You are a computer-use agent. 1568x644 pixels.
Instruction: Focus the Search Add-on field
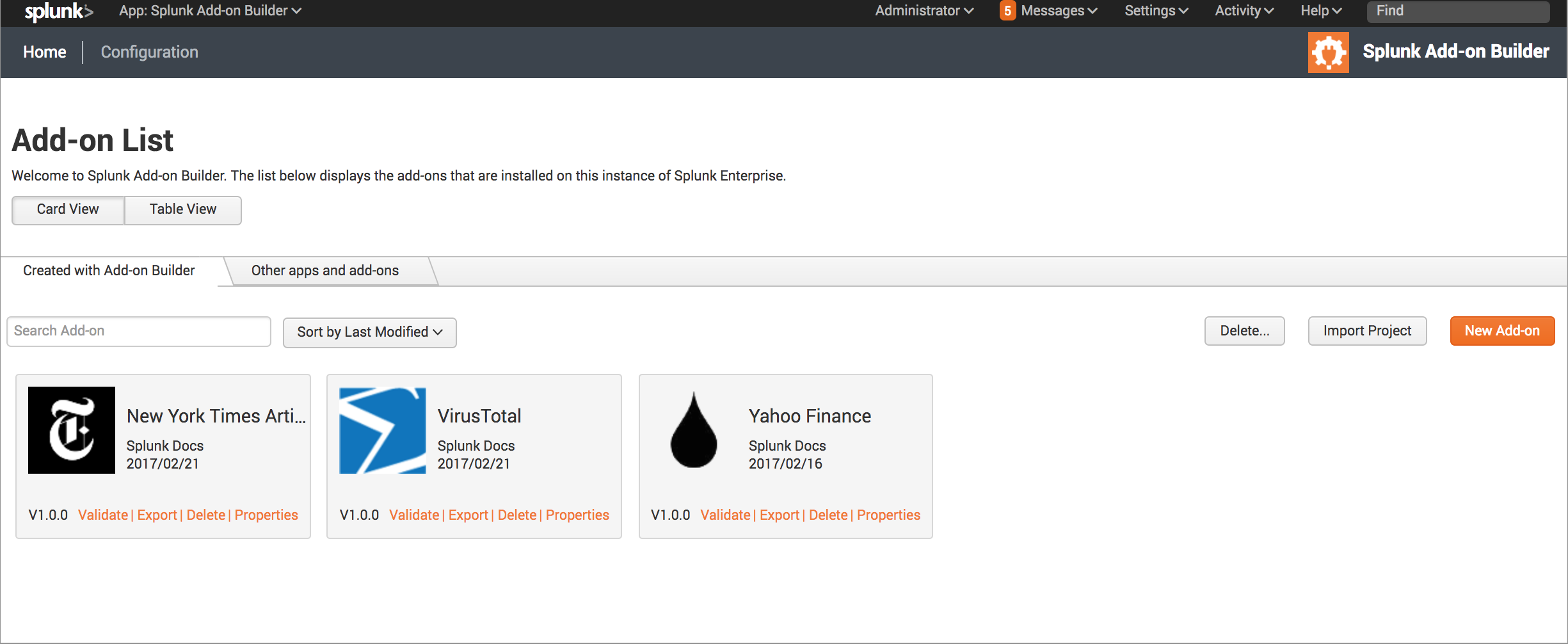[x=139, y=331]
